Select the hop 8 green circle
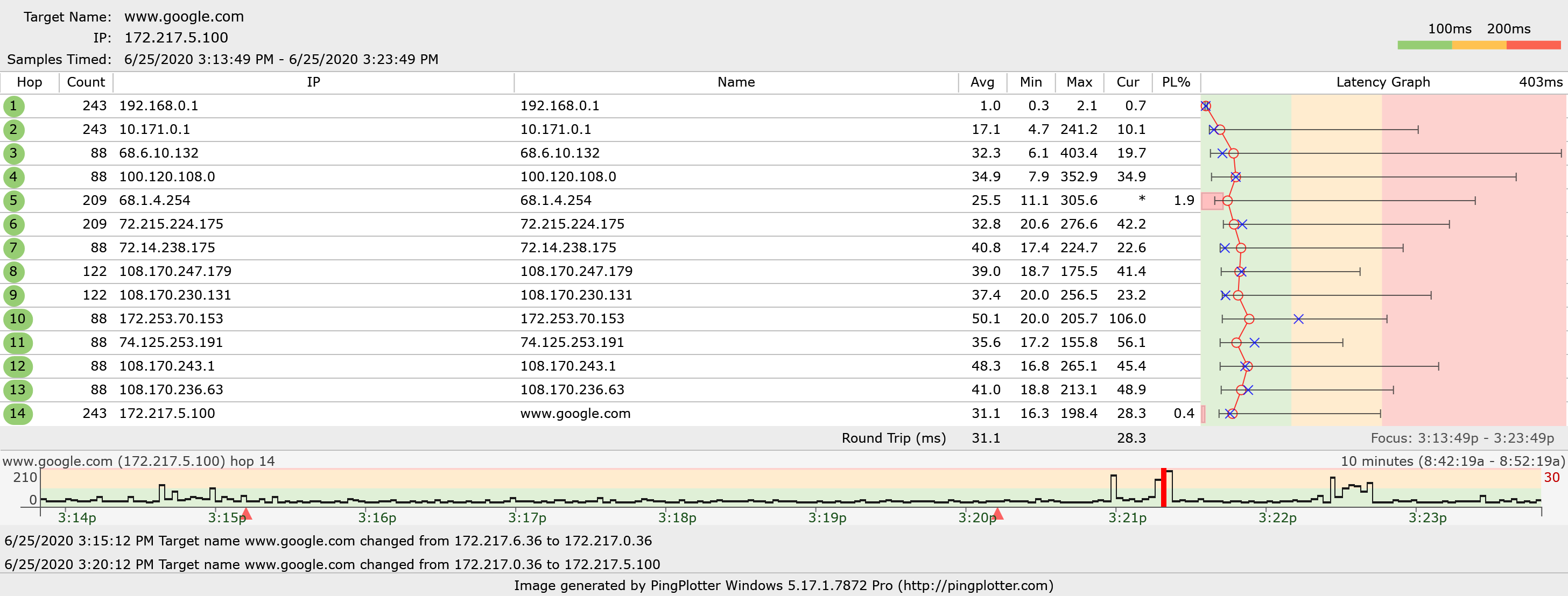This screenshot has width=1568, height=596. [x=13, y=272]
